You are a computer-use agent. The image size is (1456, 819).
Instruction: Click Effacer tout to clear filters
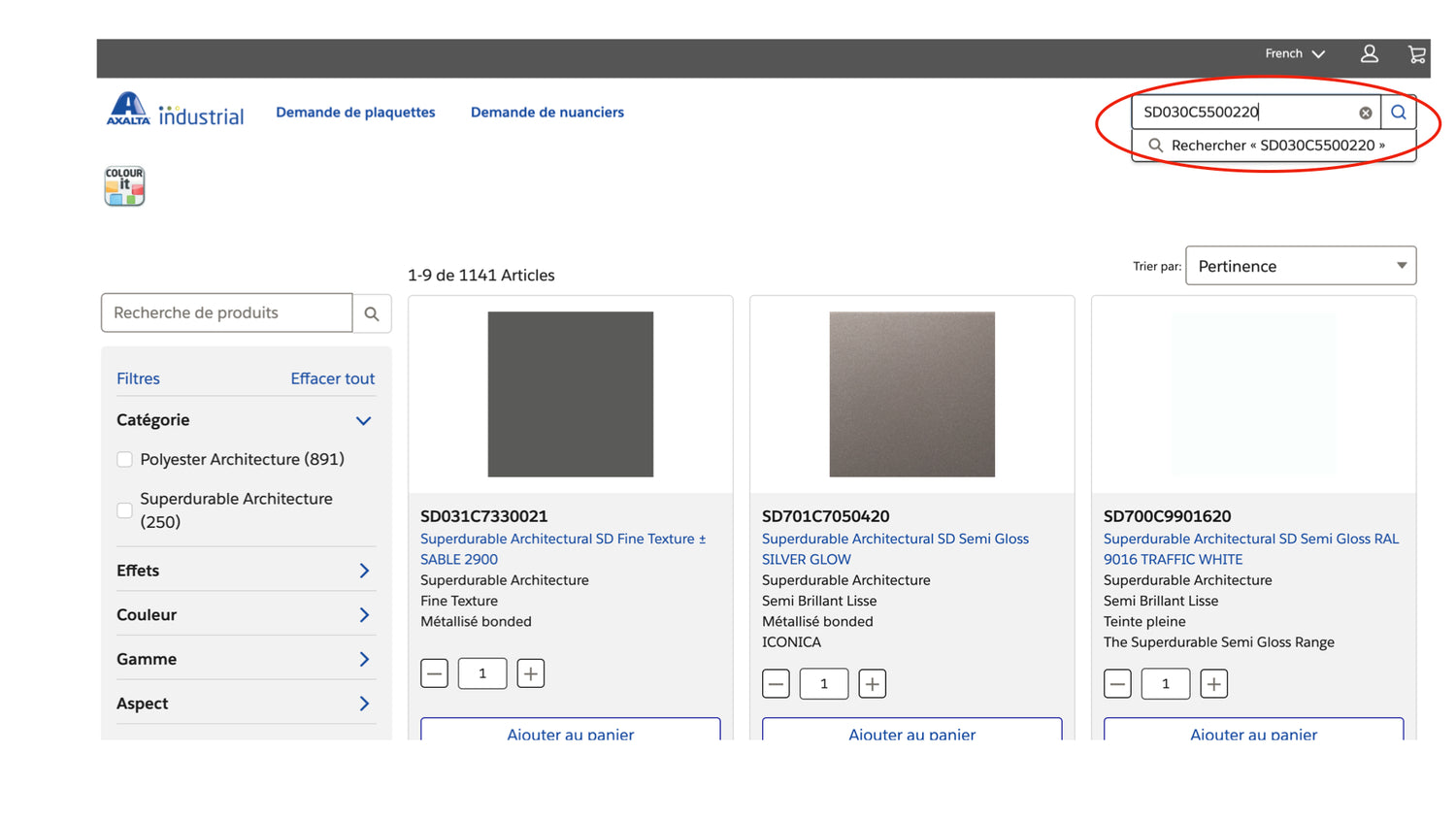coord(332,378)
